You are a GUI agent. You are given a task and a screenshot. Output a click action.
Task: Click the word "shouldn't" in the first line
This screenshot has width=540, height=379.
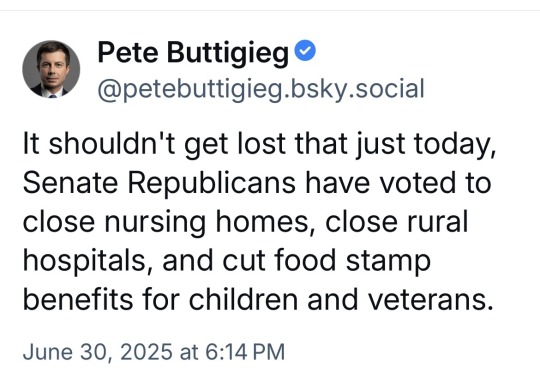(112, 143)
